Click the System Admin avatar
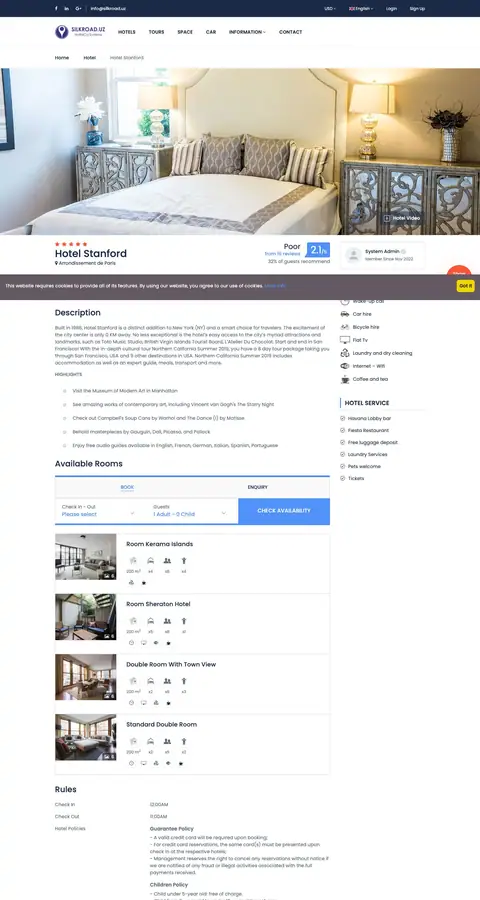480x900 pixels. click(354, 255)
